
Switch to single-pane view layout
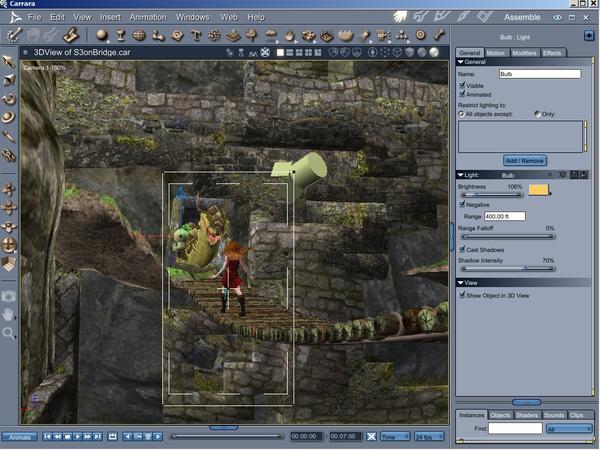280,52
